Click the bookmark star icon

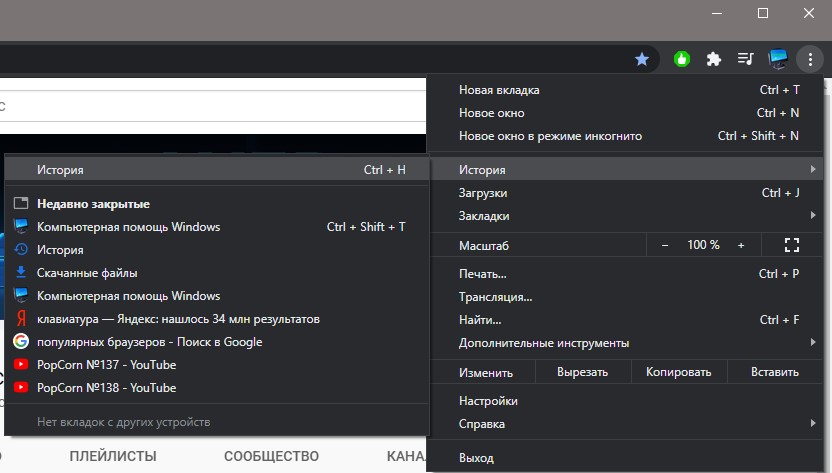pyautogui.click(x=642, y=59)
